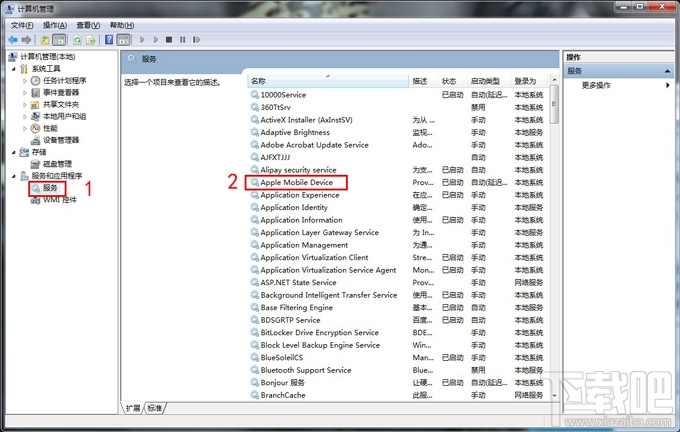The image size is (680, 432).
Task: Switch to the 标准 tab
Action: (x=155, y=408)
